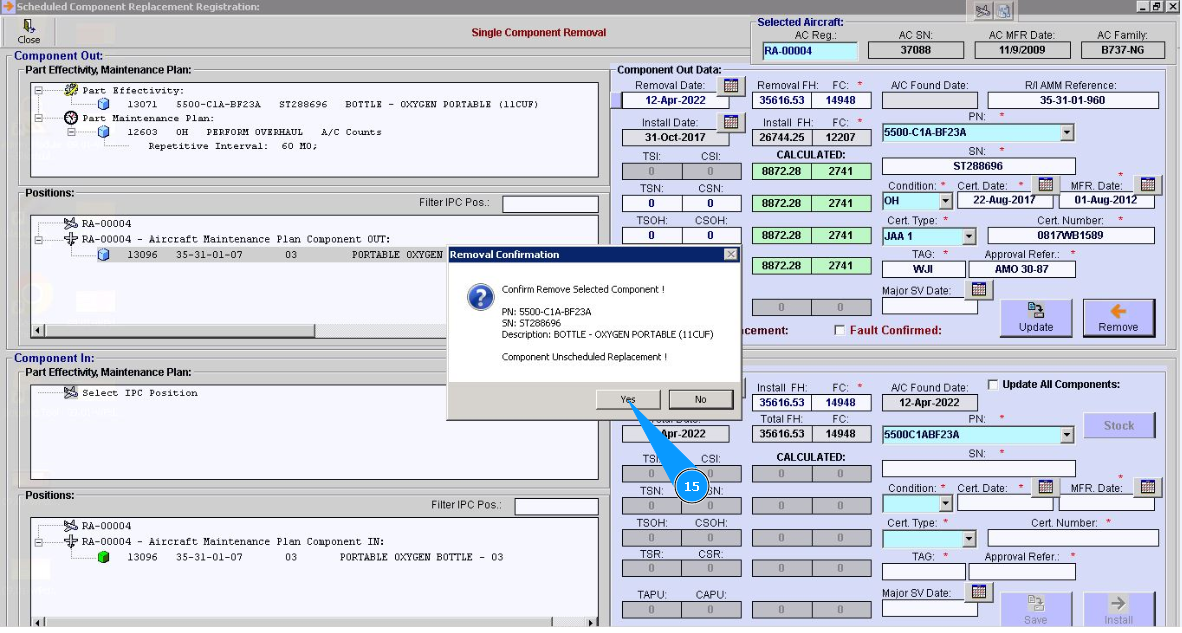The height and width of the screenshot is (633, 1182).
Task: Close the Removal Confirmation dialog
Action: pyautogui.click(x=729, y=255)
